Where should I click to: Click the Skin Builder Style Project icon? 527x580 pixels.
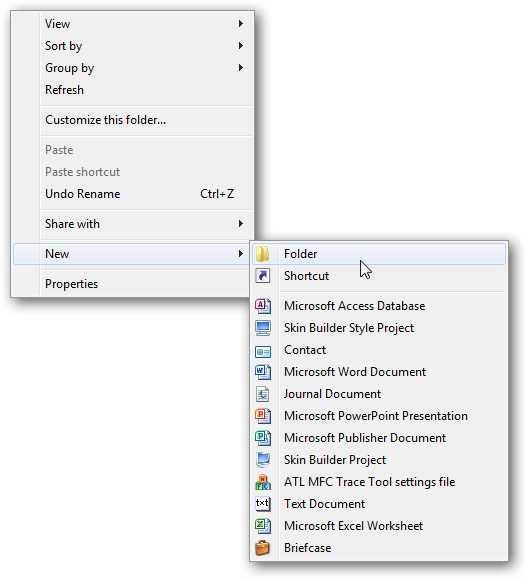click(263, 328)
